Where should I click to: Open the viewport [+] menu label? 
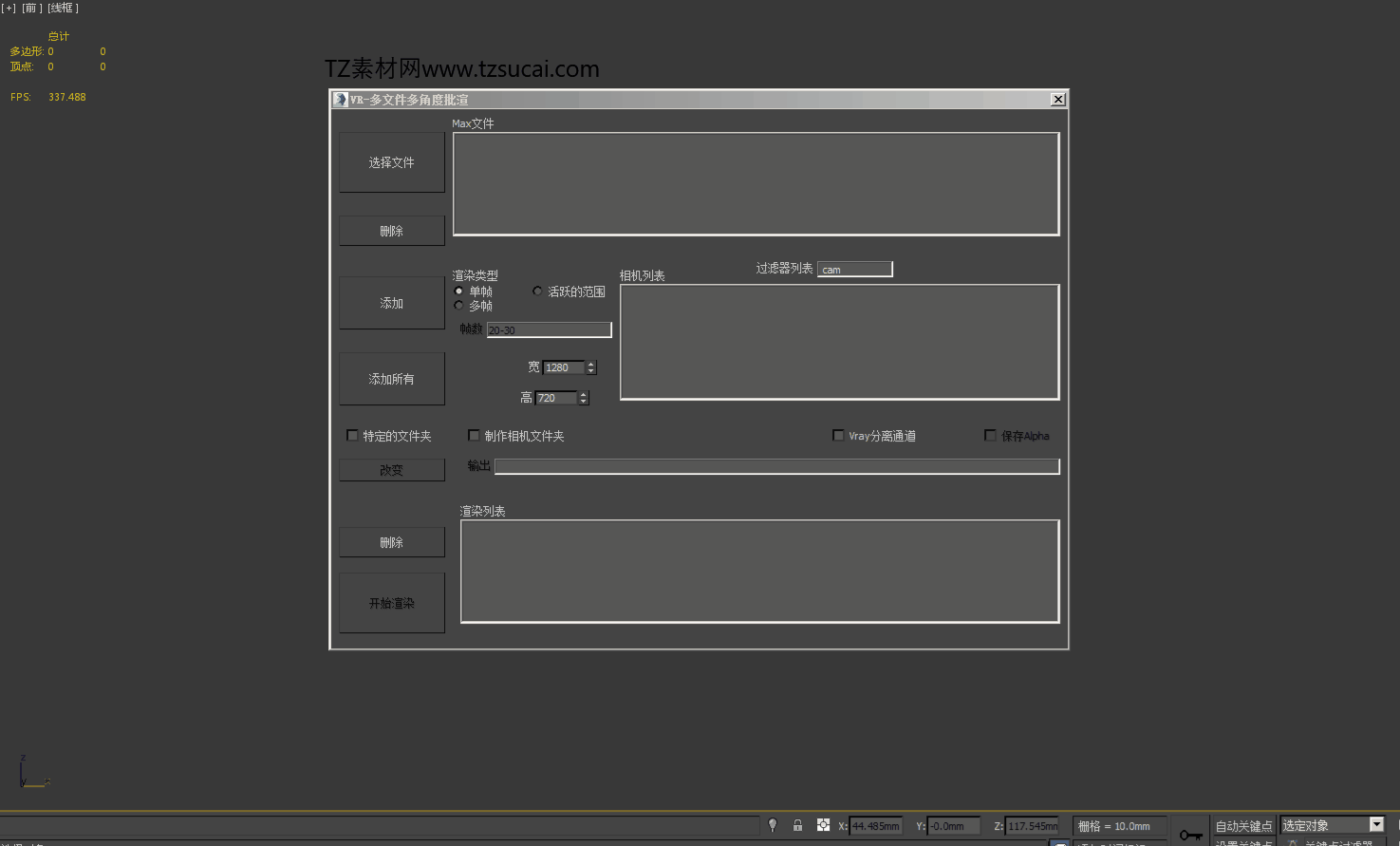9,8
